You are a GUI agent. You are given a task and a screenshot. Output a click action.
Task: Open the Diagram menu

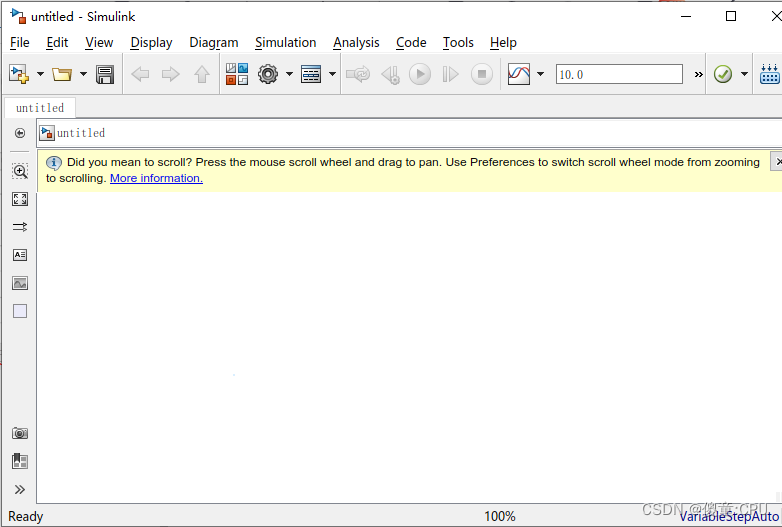point(213,42)
